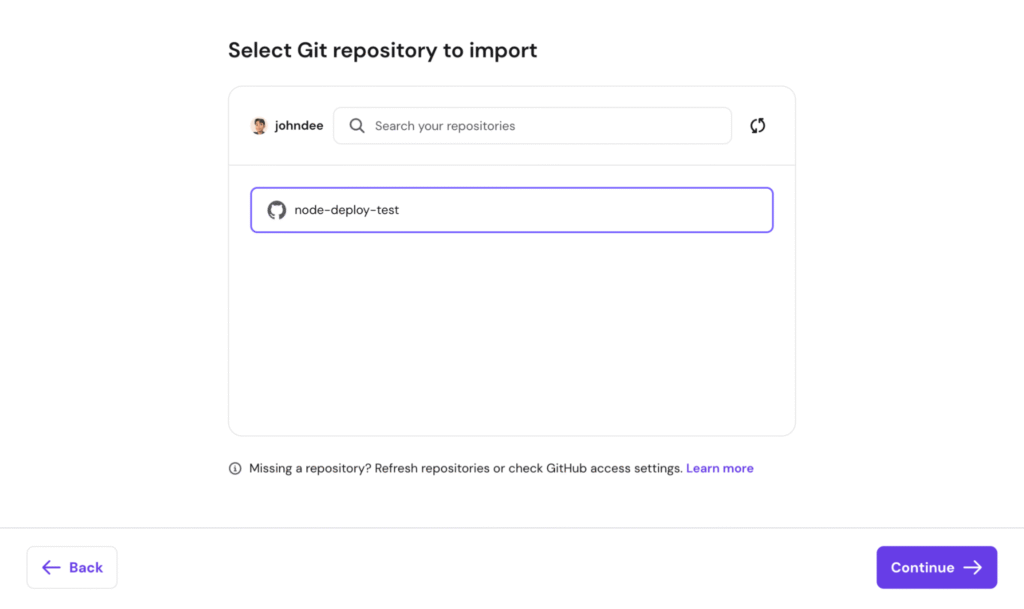The height and width of the screenshot is (609, 1024).
Task: Click the refresh repositories icon
Action: click(x=757, y=125)
